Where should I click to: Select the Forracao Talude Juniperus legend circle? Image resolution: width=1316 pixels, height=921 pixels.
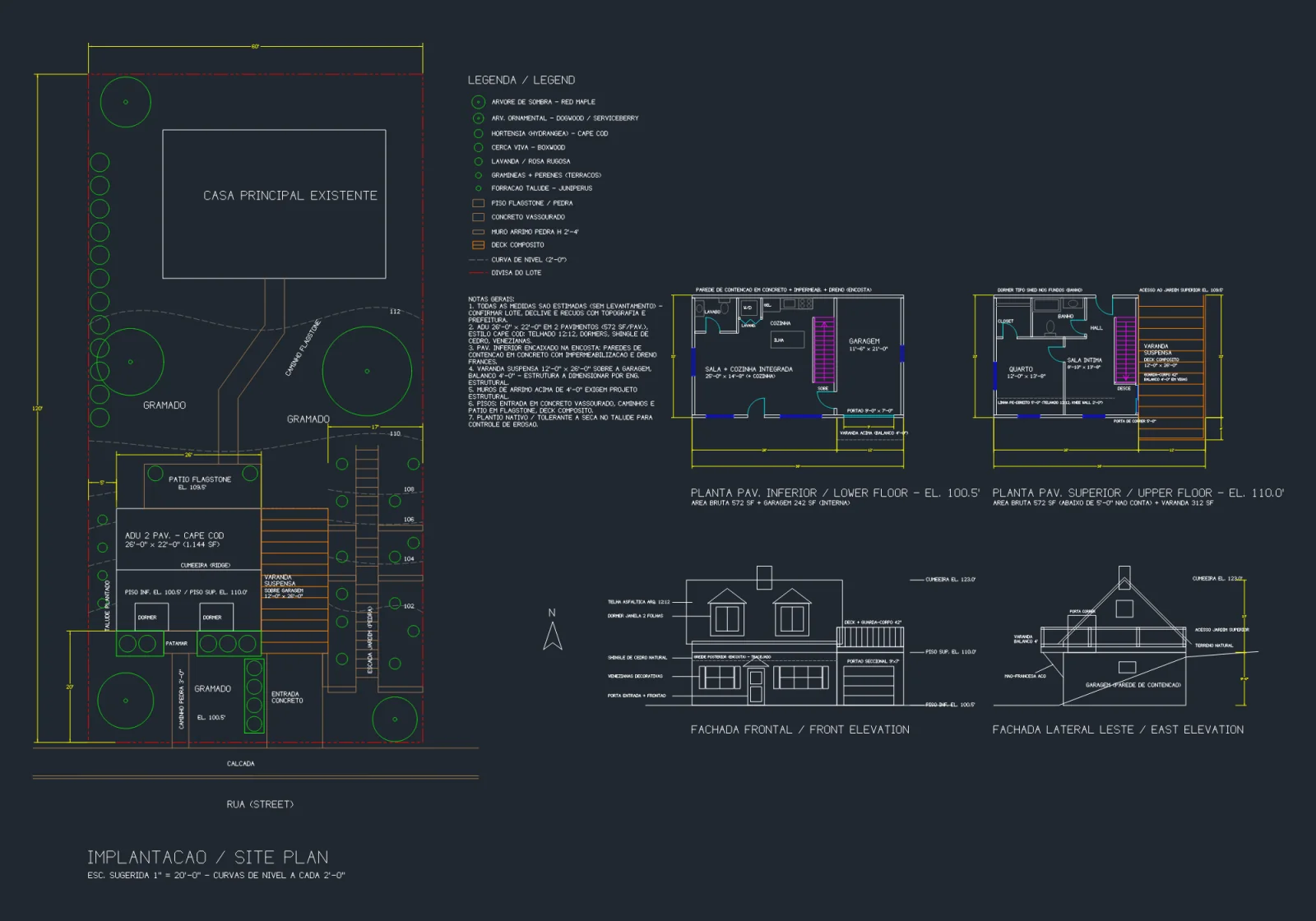pyautogui.click(x=478, y=188)
